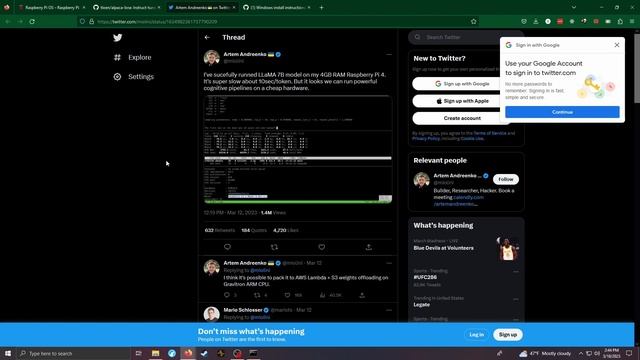Switch to the alpaca-lora GitHub tab
Screen dimensions: 640x360
126,7
